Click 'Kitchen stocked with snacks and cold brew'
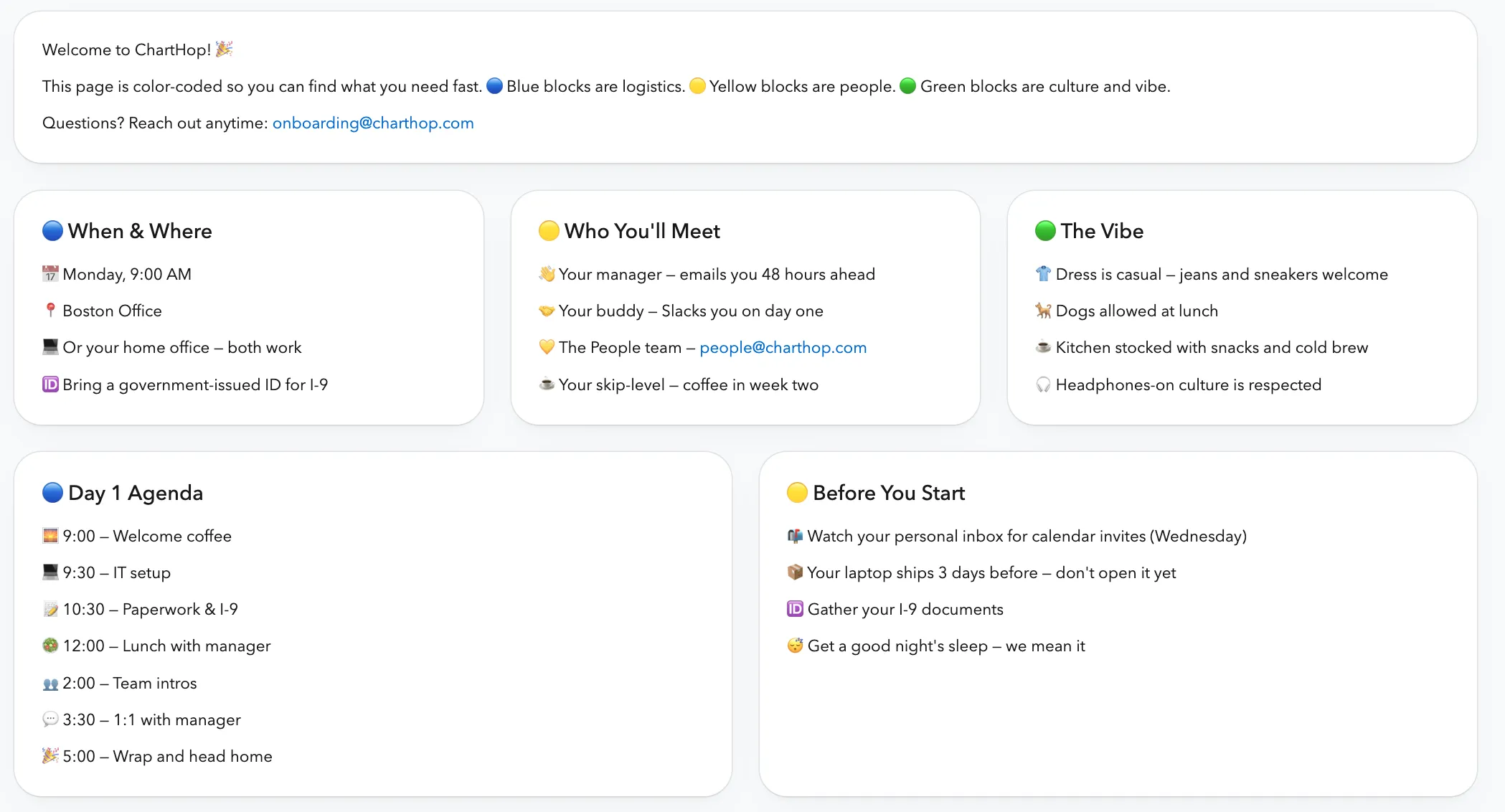The image size is (1505, 812). point(1212,347)
